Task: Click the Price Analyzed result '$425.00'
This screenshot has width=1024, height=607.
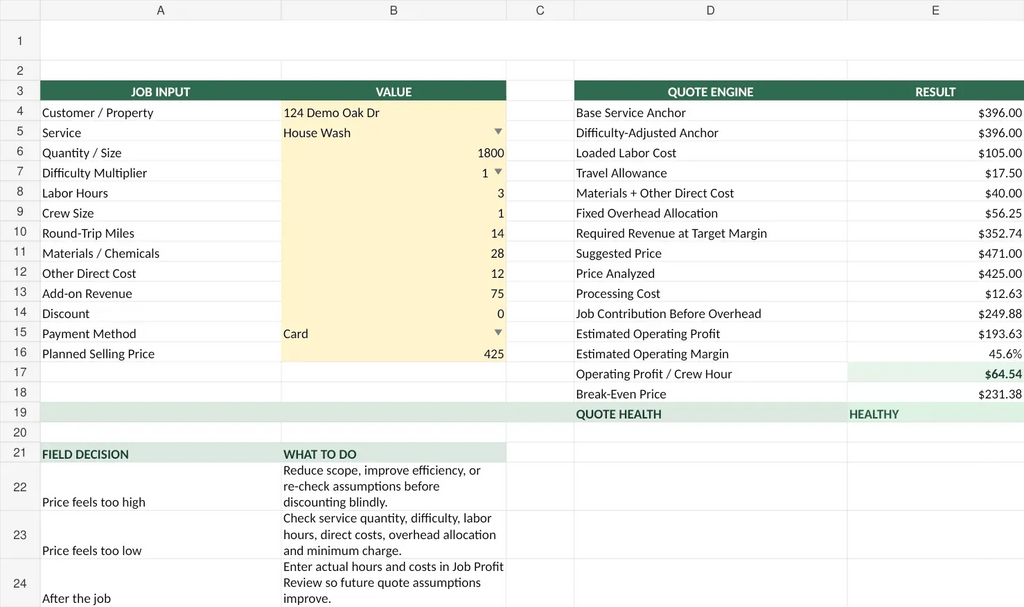Action: point(935,273)
